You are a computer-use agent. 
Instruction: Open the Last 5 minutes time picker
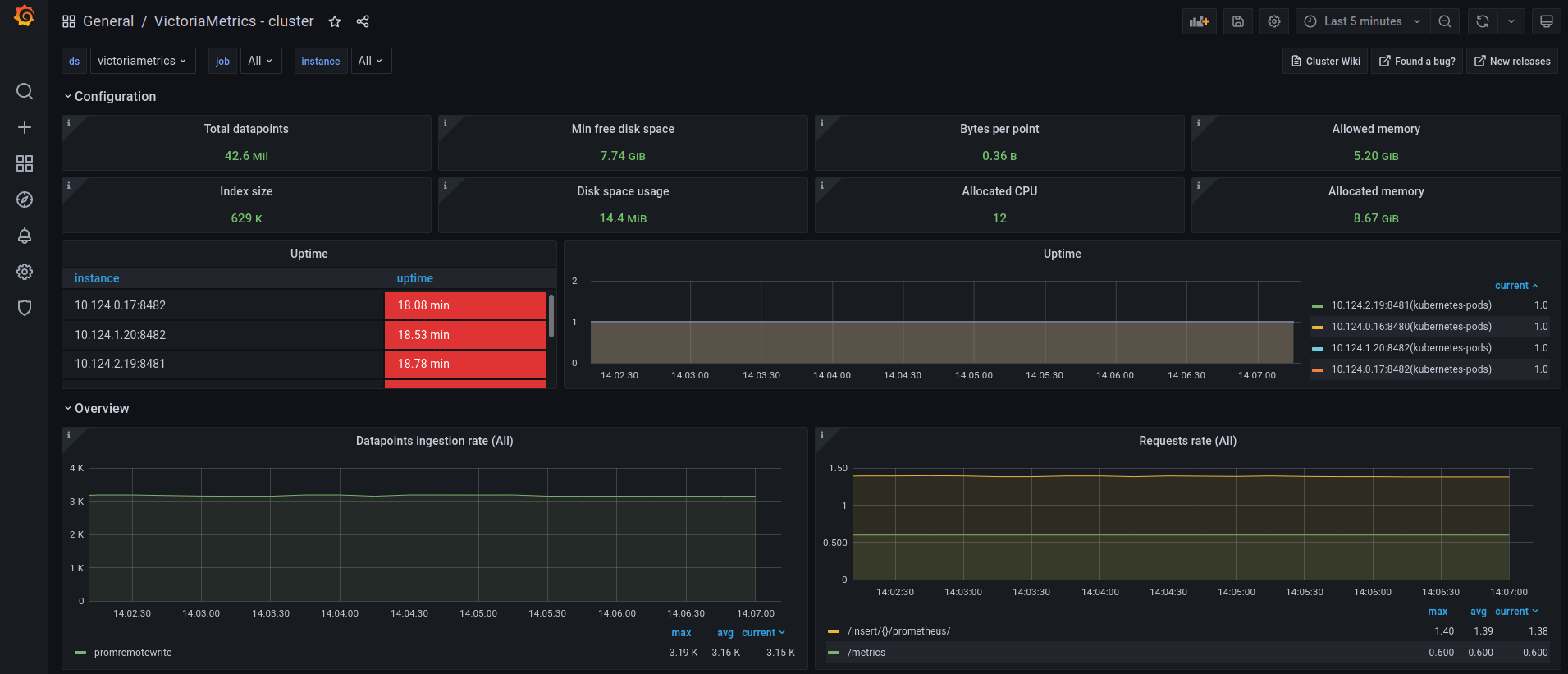1362,21
